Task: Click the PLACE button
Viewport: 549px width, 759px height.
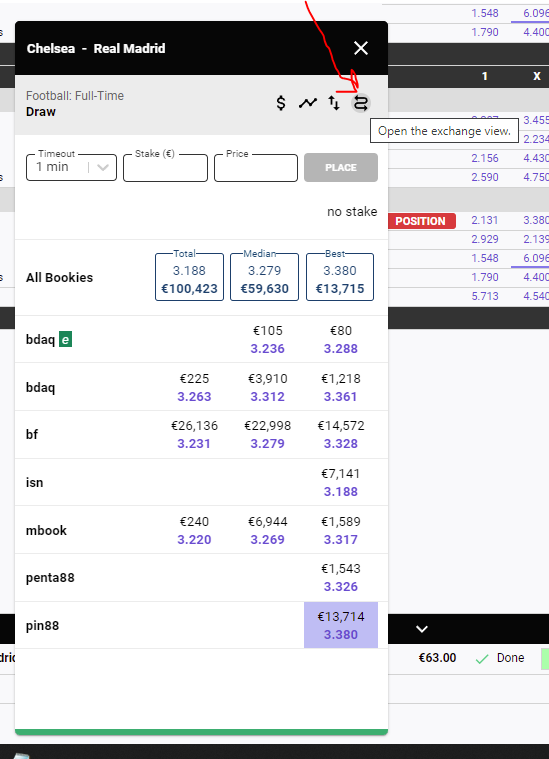Action: coord(341,167)
